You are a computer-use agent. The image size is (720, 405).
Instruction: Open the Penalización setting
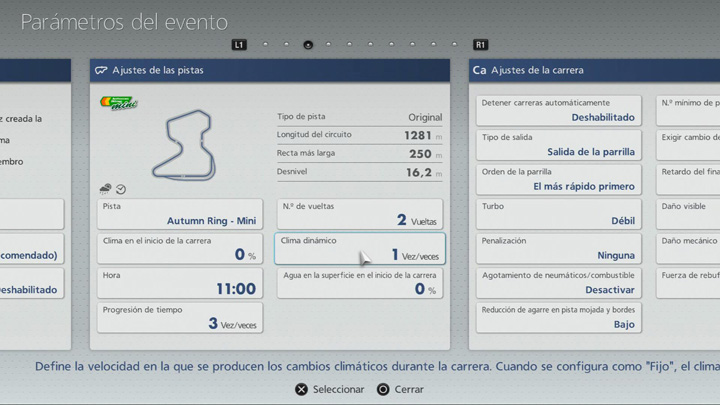(558, 248)
